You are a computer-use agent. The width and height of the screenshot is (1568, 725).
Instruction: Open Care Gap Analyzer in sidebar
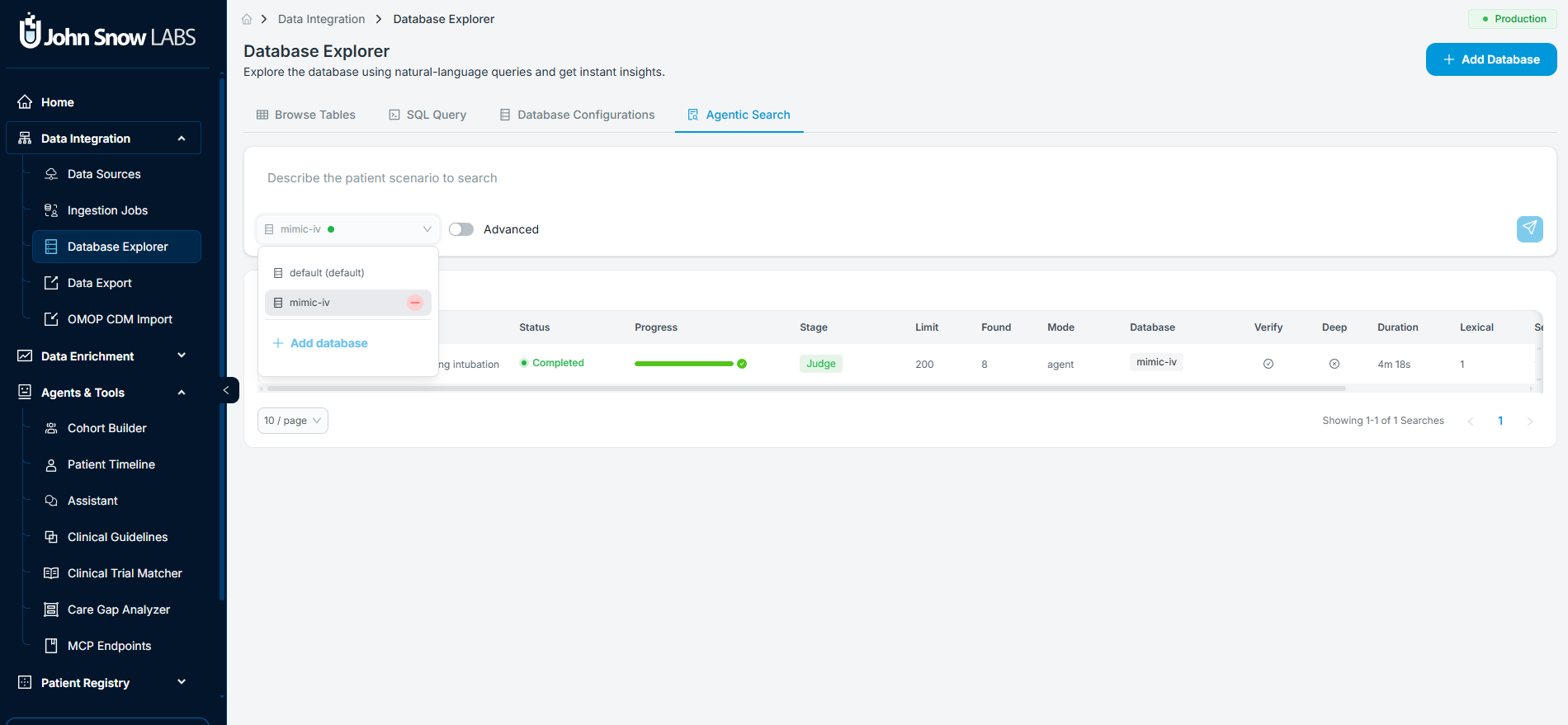(x=119, y=610)
